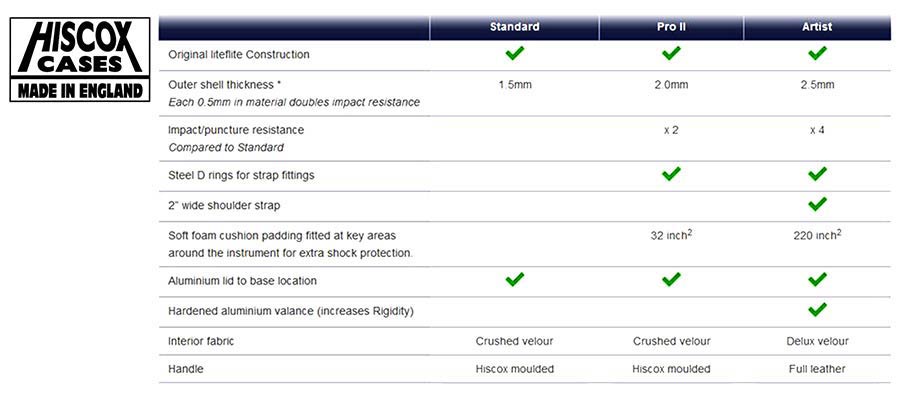The width and height of the screenshot is (900, 399).
Task: Click Artist checkmark for liteflite Construction
Action: coord(817,54)
